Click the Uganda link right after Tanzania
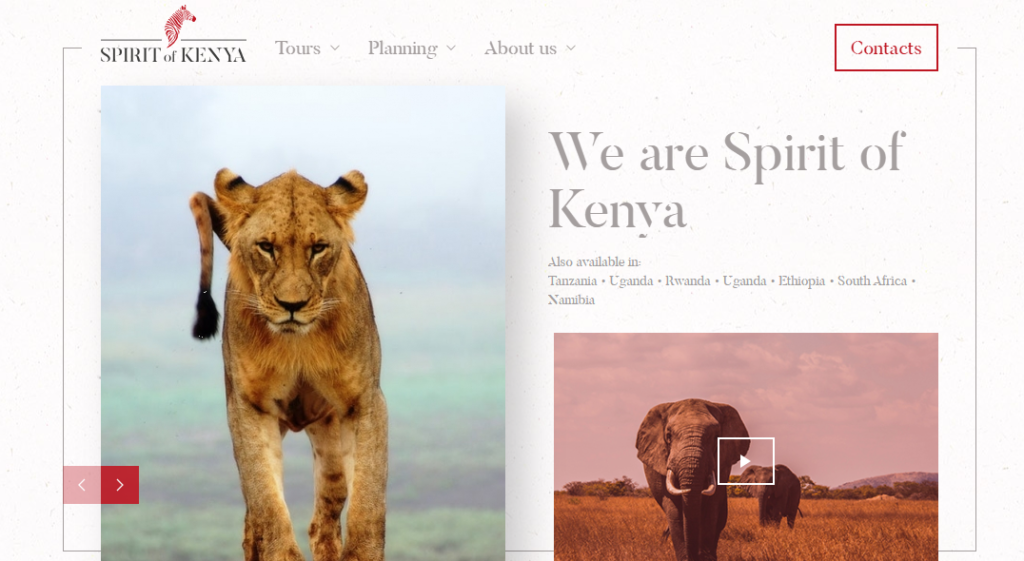 631,281
